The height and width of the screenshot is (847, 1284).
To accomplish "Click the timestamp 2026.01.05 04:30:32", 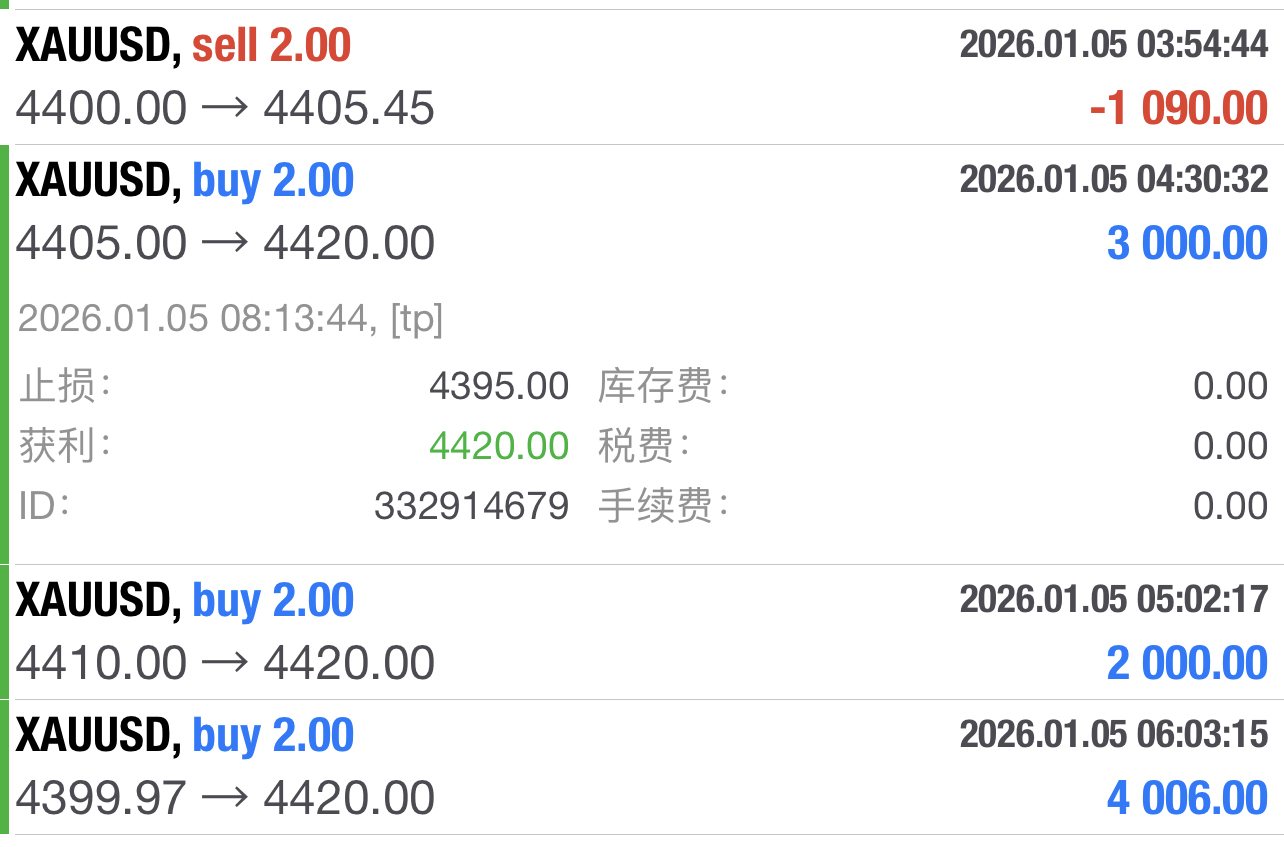I will click(1114, 180).
